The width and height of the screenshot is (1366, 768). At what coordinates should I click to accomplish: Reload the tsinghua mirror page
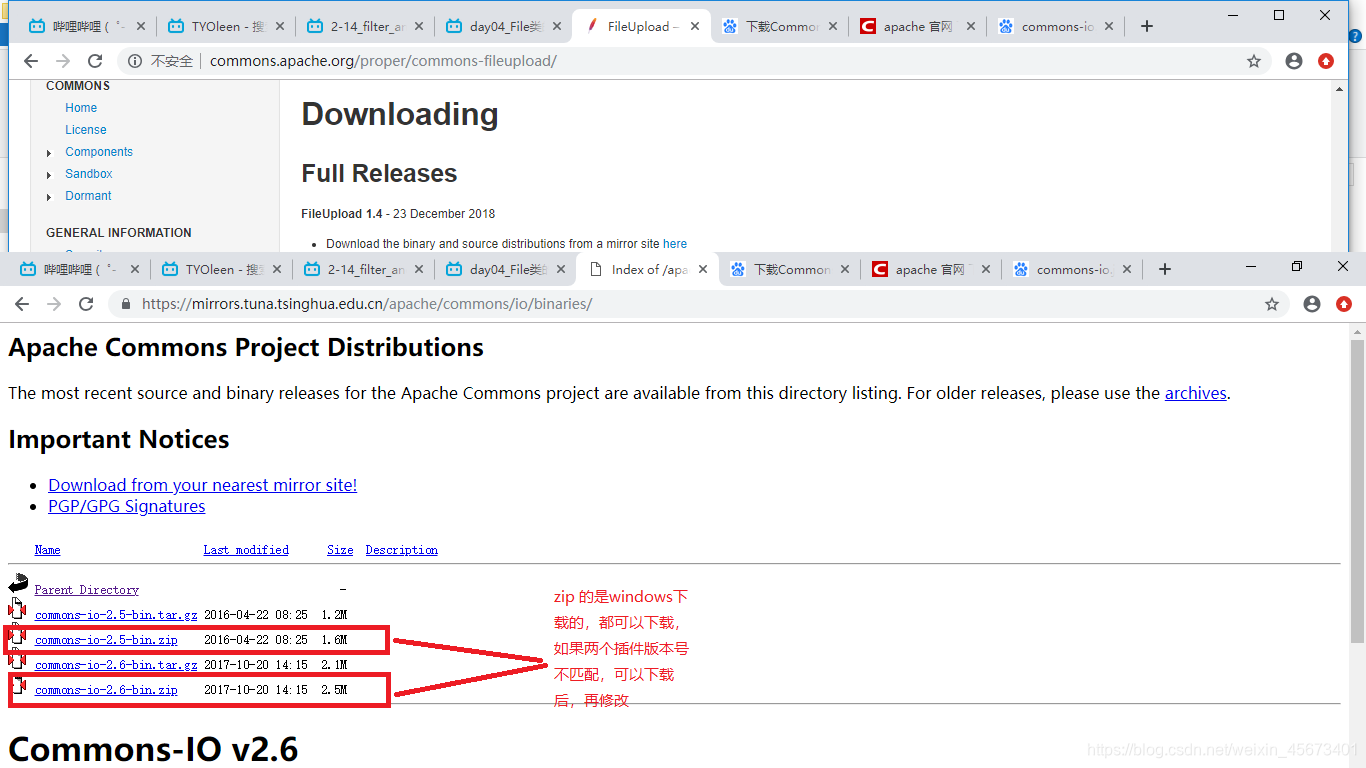coord(86,304)
